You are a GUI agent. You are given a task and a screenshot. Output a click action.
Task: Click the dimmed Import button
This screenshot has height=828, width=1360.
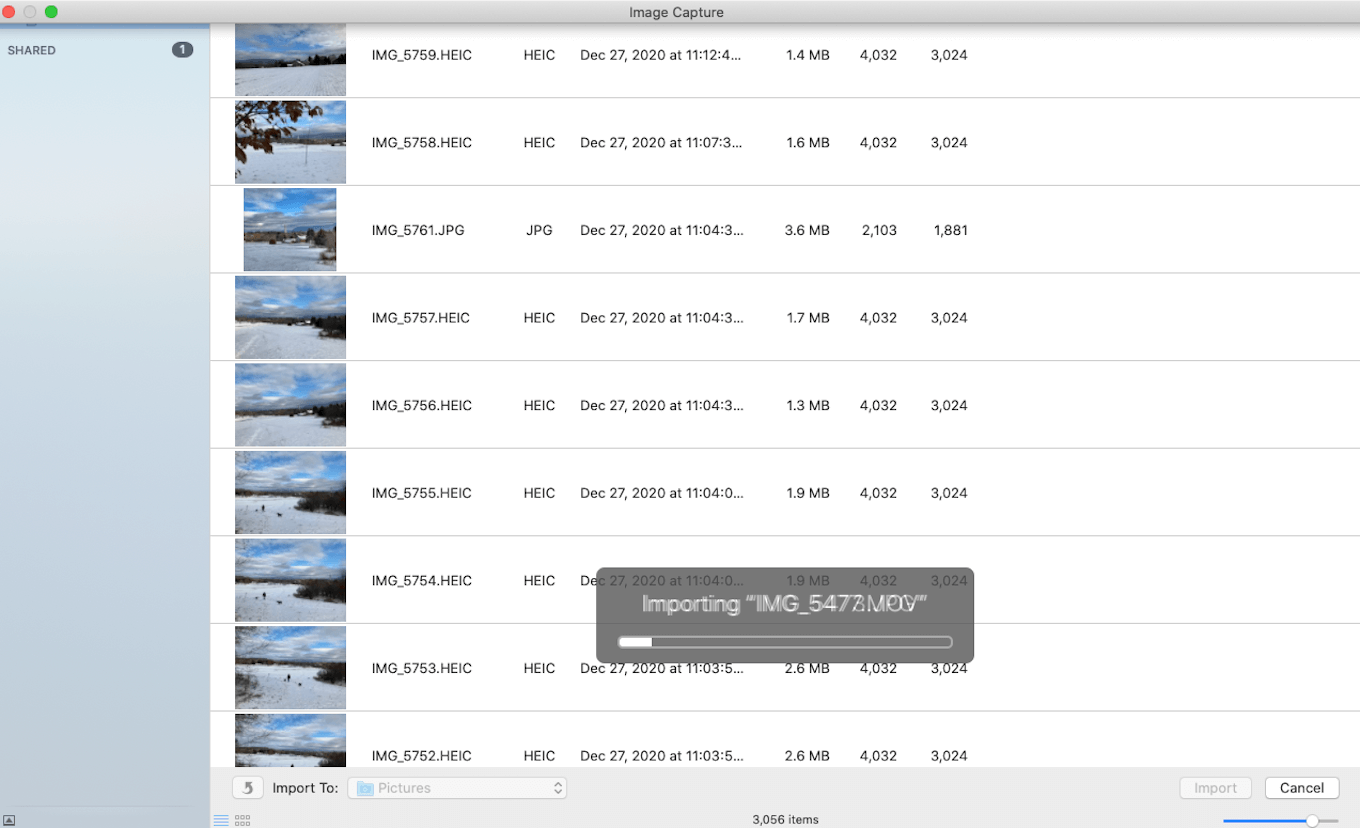tap(1216, 788)
